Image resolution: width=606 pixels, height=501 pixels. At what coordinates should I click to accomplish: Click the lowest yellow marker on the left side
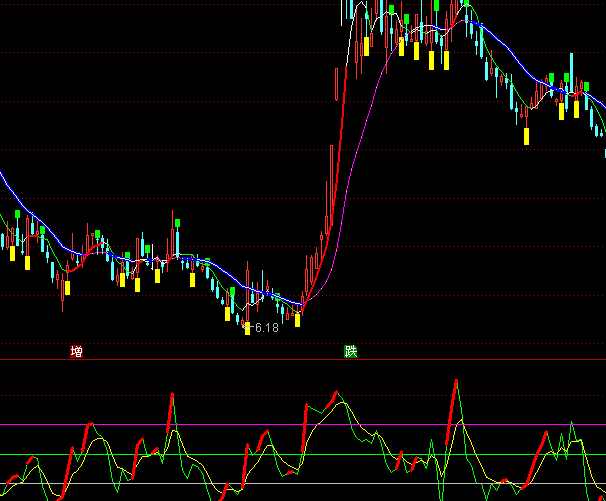click(68, 289)
